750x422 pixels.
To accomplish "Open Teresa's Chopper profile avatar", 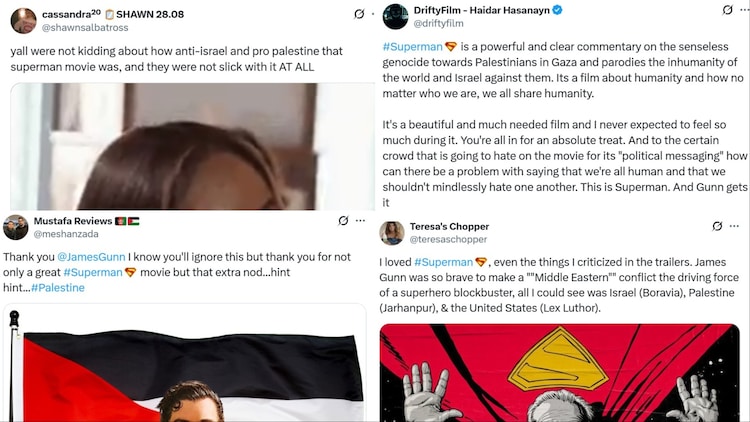I will pyautogui.click(x=392, y=233).
